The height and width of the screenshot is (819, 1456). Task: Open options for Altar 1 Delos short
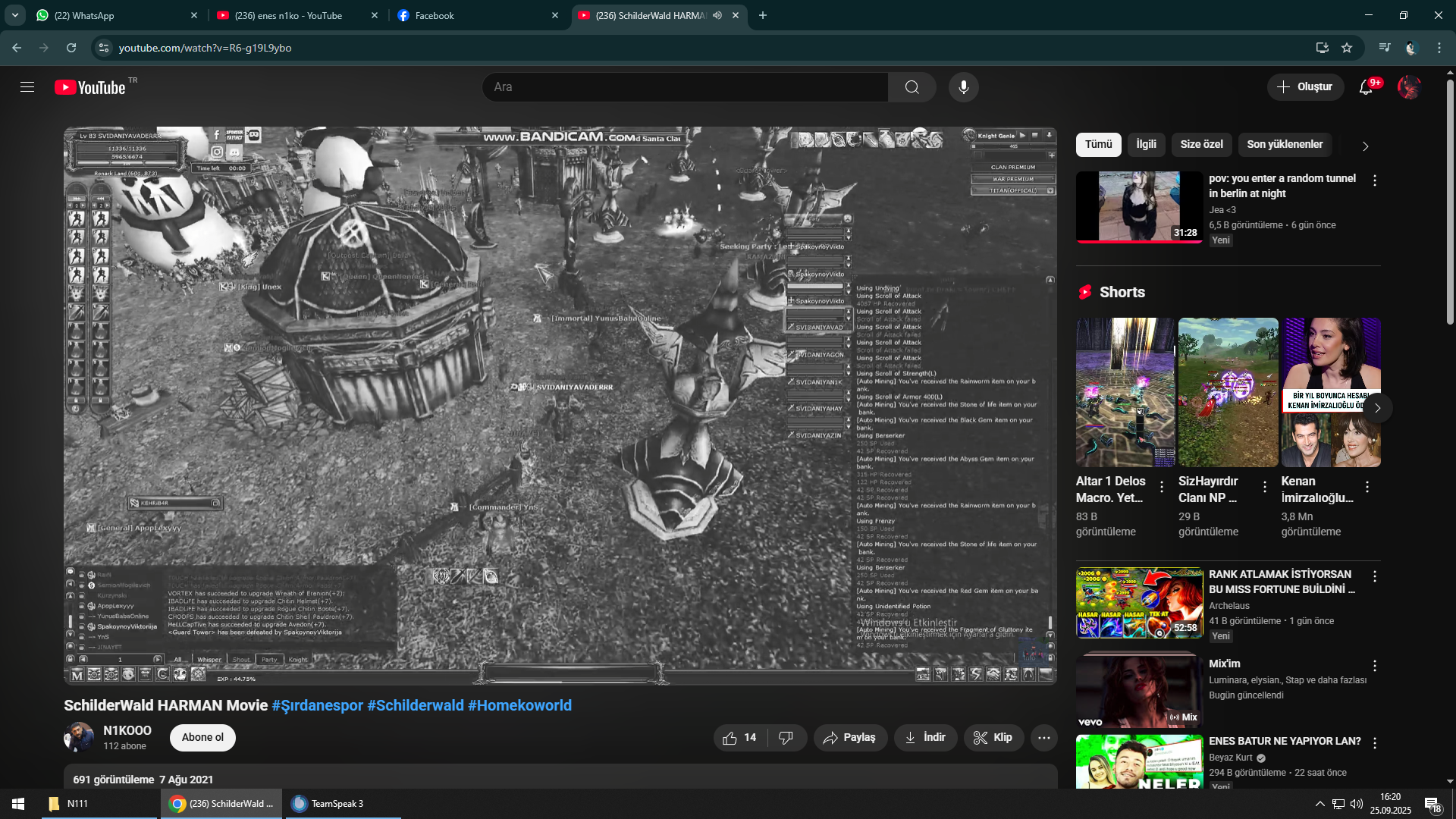[1162, 487]
